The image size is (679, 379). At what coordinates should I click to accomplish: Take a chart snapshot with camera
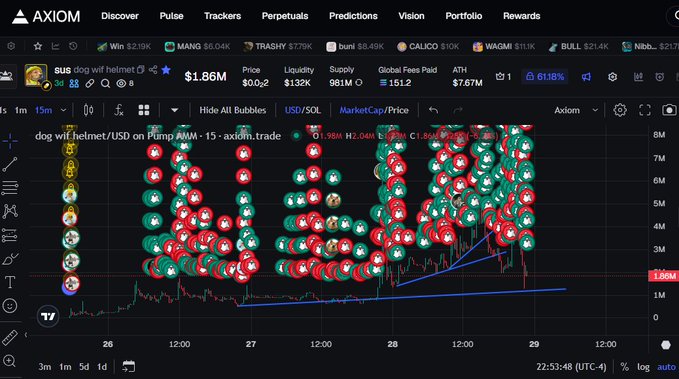pos(669,110)
